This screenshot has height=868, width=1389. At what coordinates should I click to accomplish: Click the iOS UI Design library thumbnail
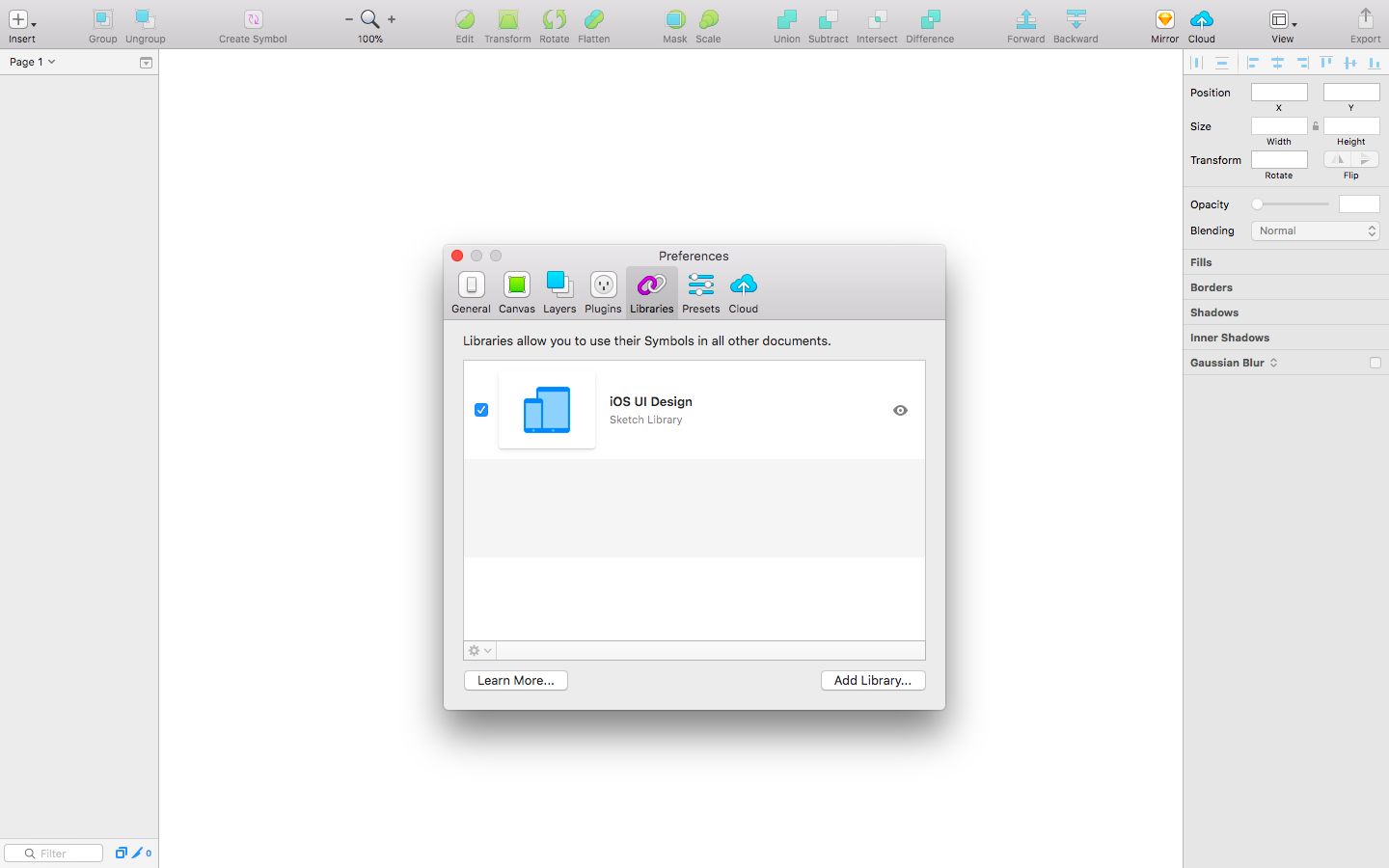pyautogui.click(x=547, y=410)
